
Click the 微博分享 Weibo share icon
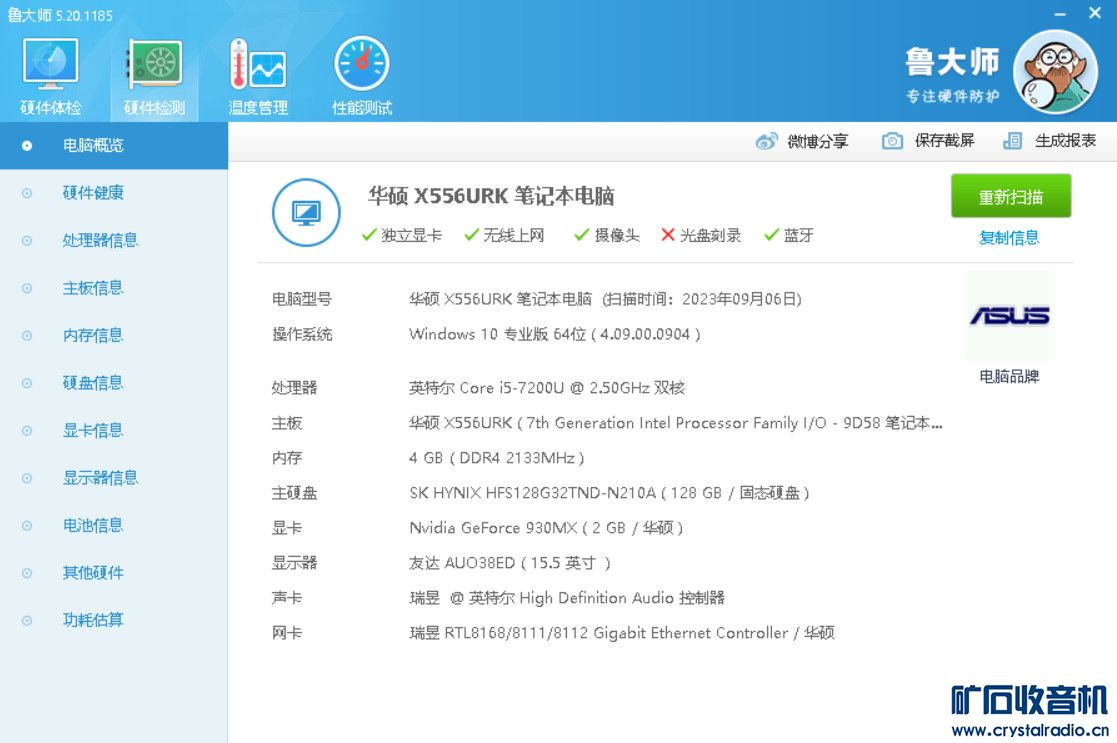click(767, 141)
